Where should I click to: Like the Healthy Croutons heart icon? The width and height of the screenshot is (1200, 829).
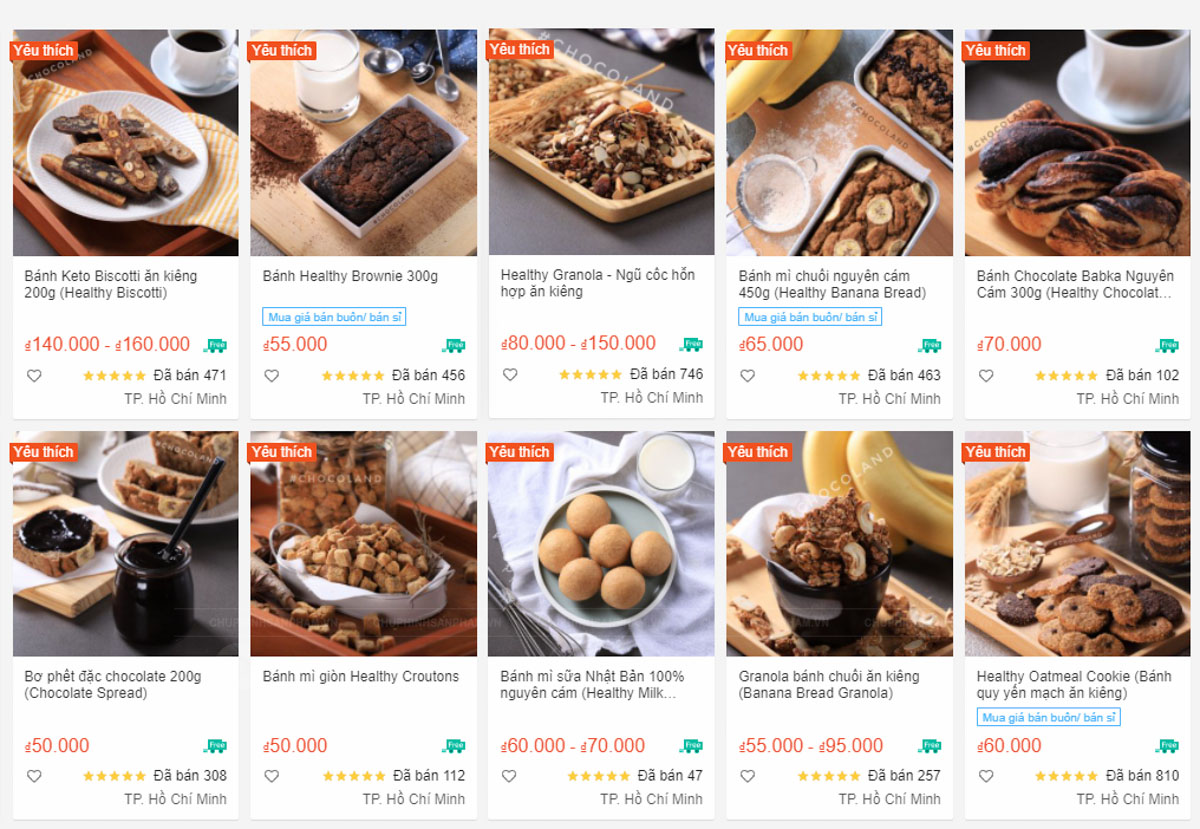pos(271,776)
